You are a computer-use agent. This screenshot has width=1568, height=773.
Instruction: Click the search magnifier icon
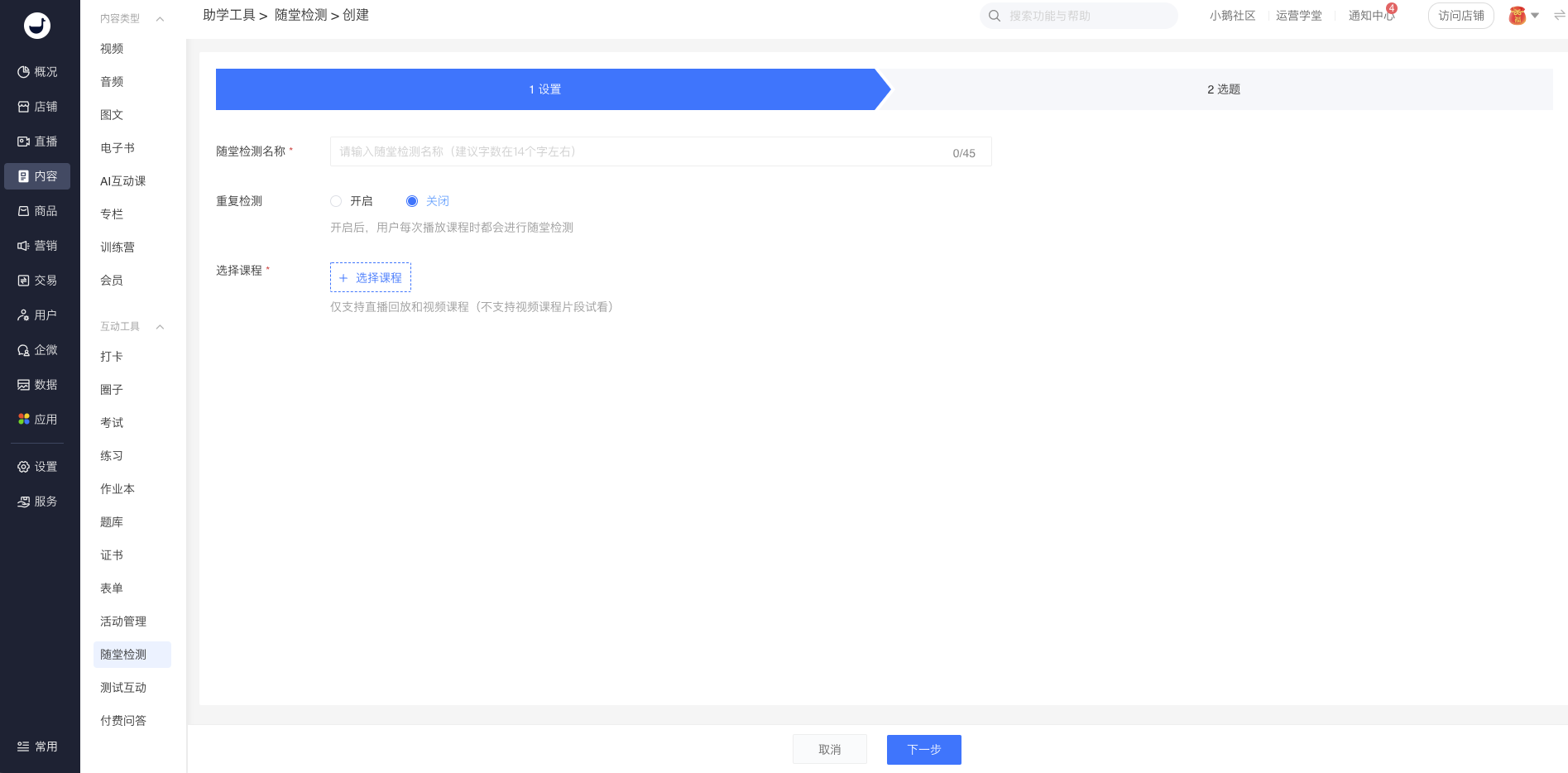tap(995, 16)
